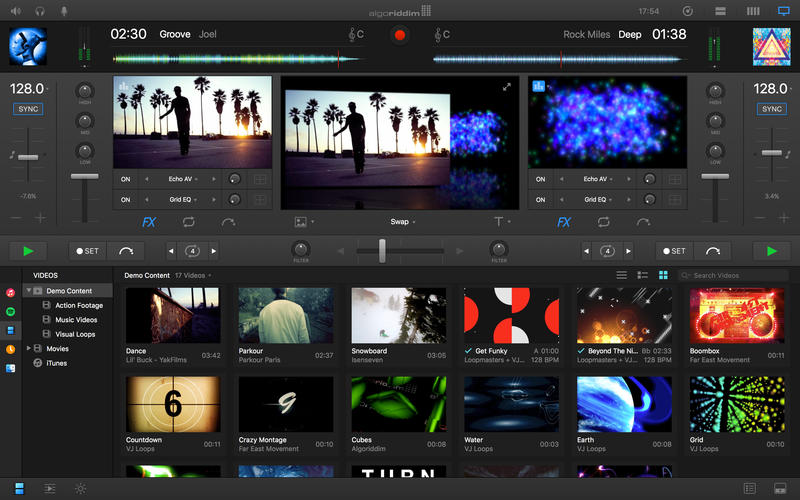The width and height of the screenshot is (800, 500).
Task: Expand the center video preview fullscreen
Action: pyautogui.click(x=507, y=87)
